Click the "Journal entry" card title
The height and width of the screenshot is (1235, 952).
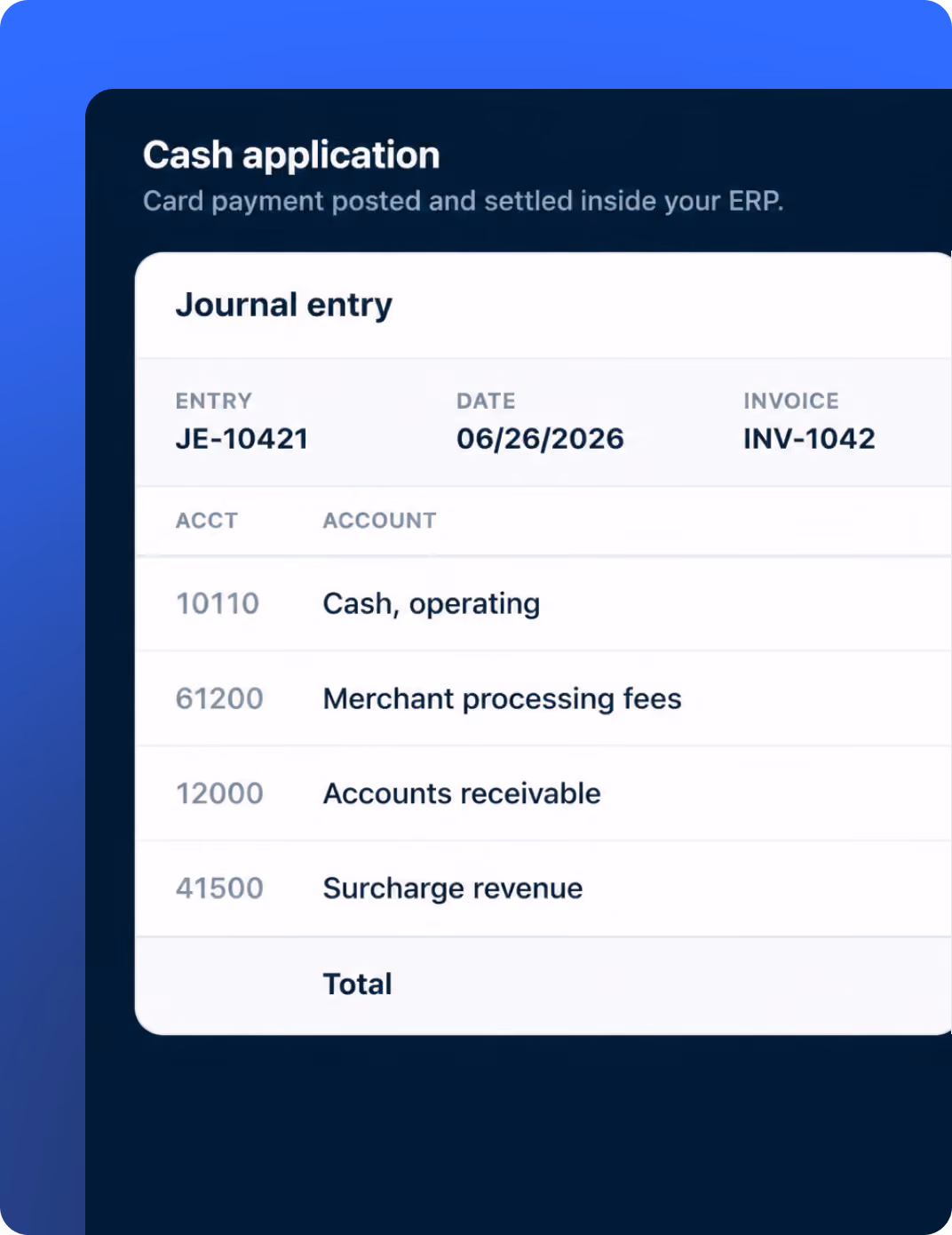click(x=283, y=305)
